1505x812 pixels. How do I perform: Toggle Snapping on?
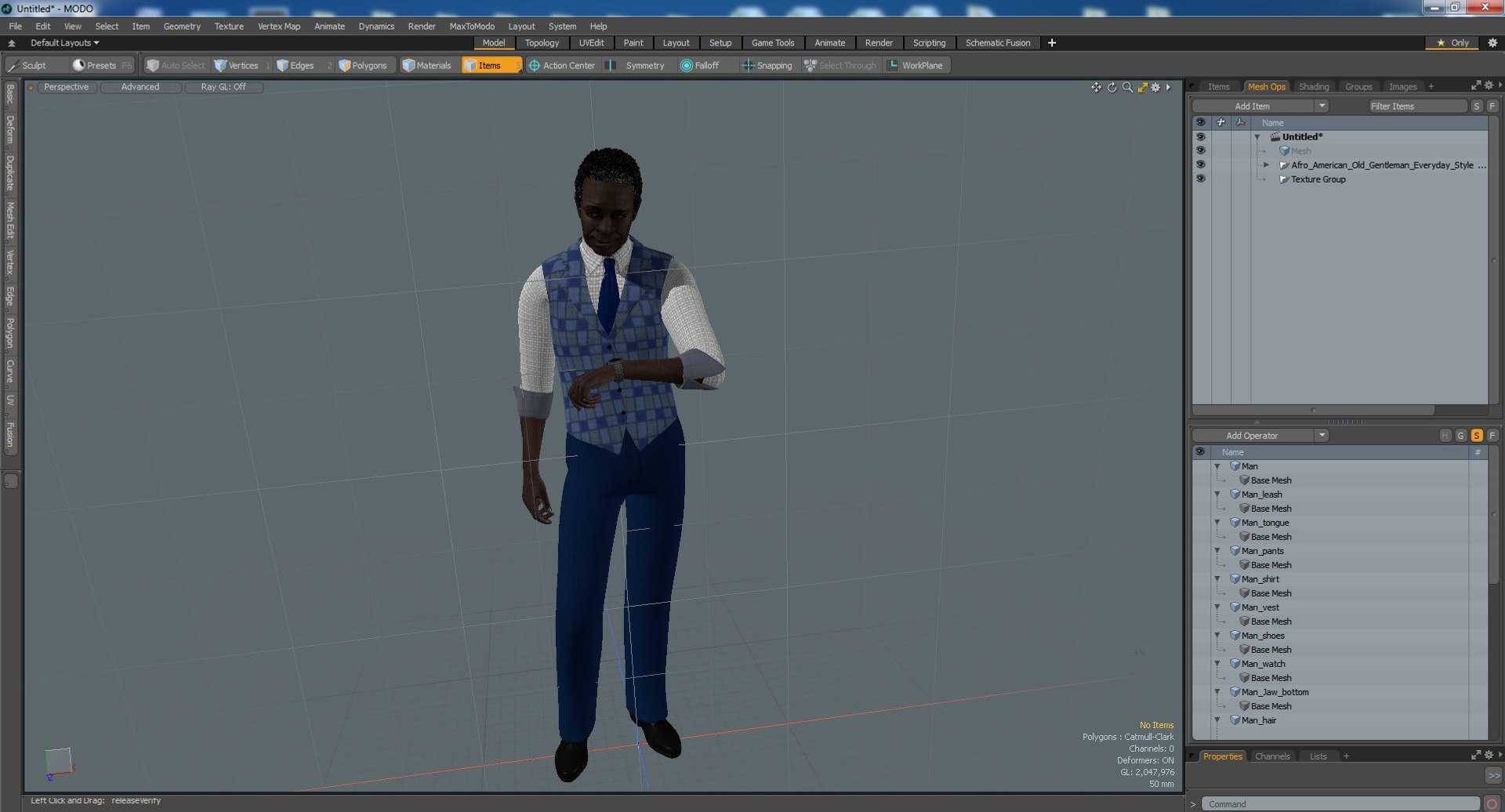coord(767,66)
